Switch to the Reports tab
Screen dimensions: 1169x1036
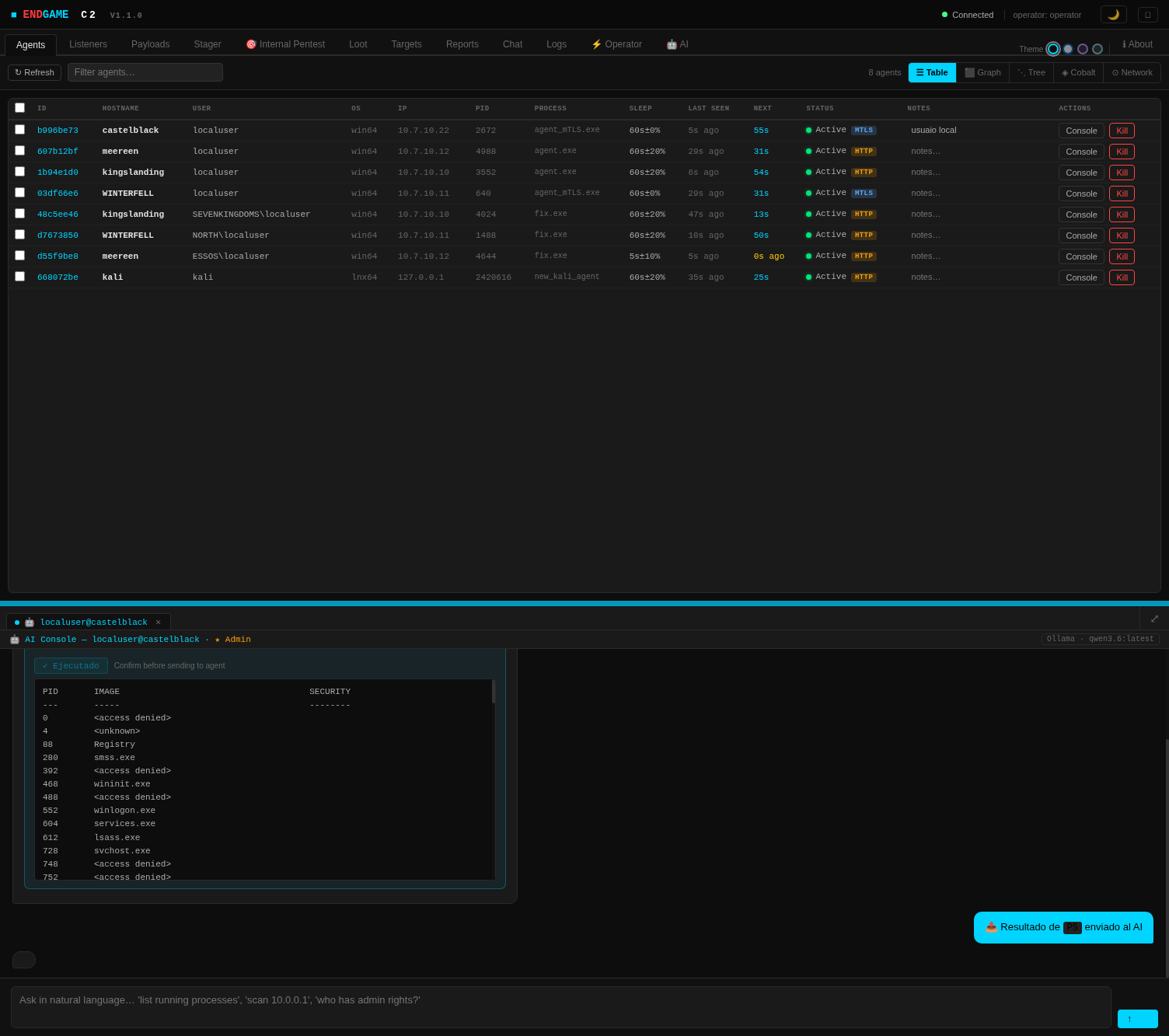coord(462,44)
